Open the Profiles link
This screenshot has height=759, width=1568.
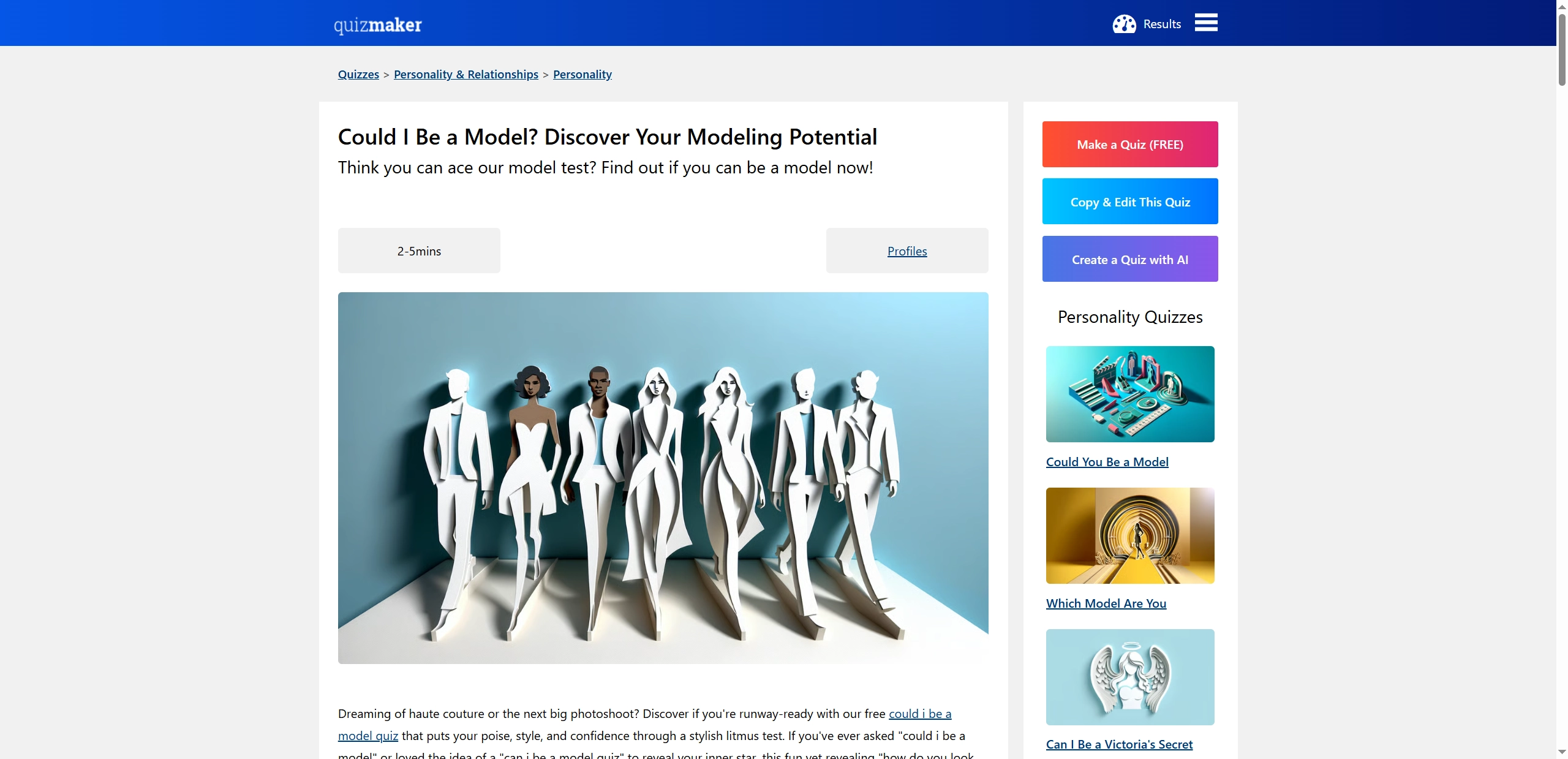(907, 251)
